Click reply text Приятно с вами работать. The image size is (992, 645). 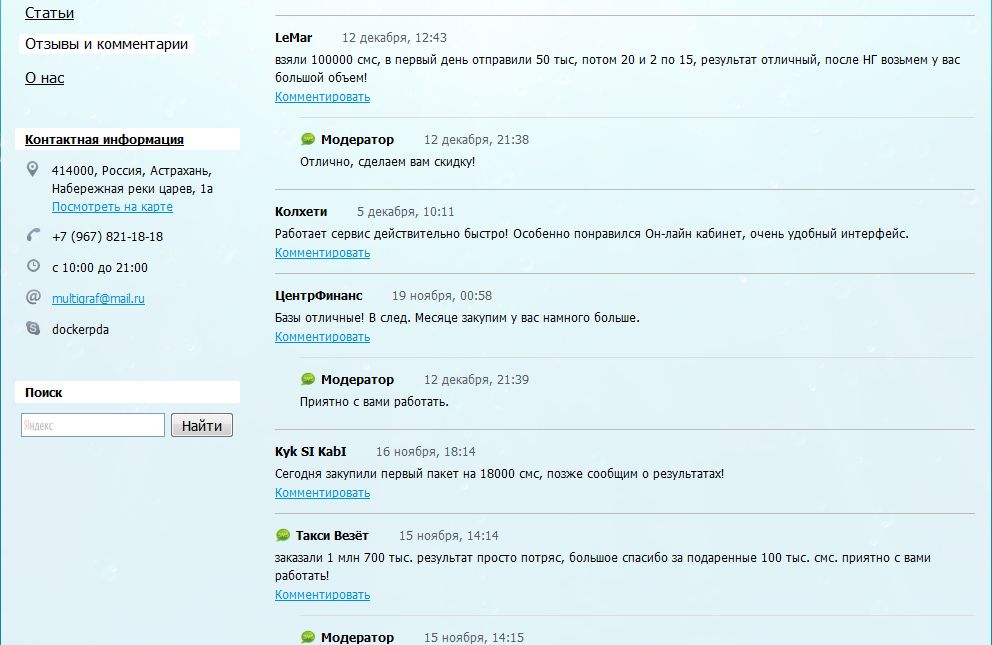[x=374, y=402]
